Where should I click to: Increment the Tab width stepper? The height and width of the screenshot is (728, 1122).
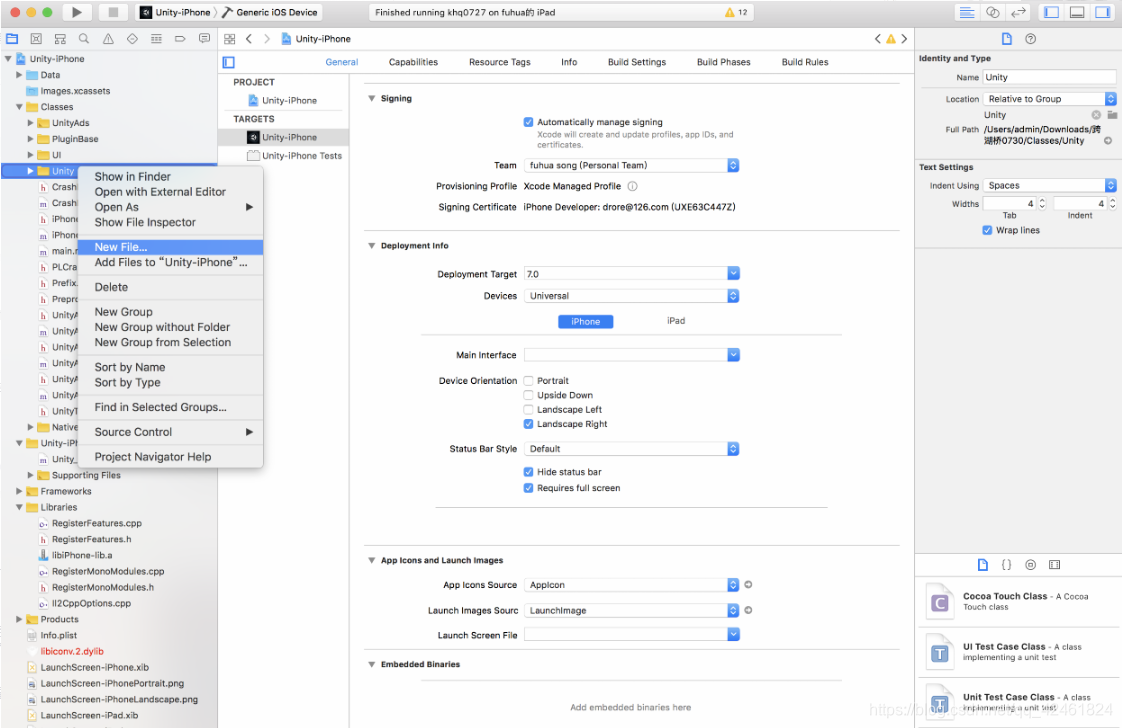1042,200
